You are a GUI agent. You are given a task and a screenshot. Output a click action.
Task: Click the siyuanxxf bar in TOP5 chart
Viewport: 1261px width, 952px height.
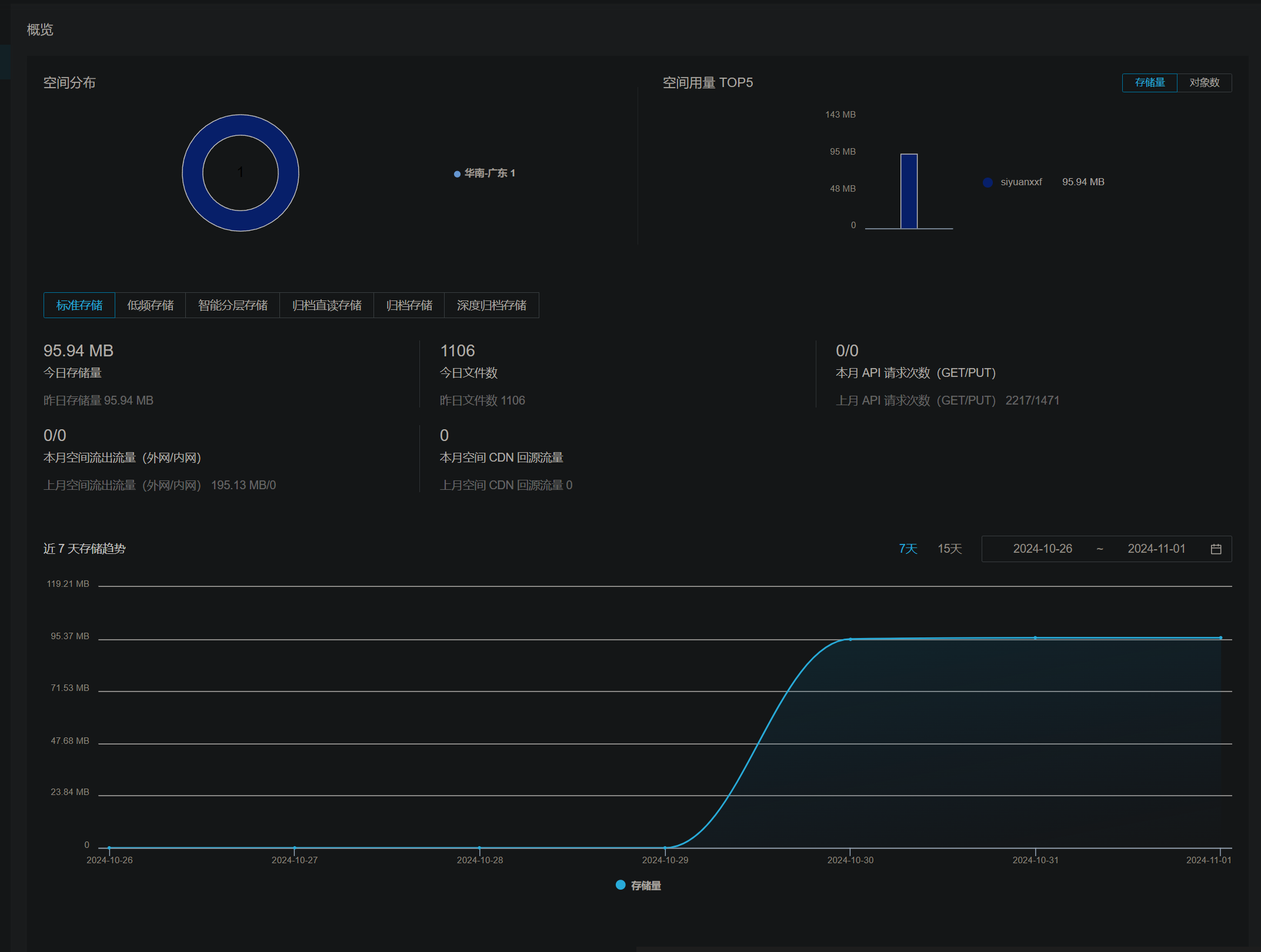[x=909, y=191]
